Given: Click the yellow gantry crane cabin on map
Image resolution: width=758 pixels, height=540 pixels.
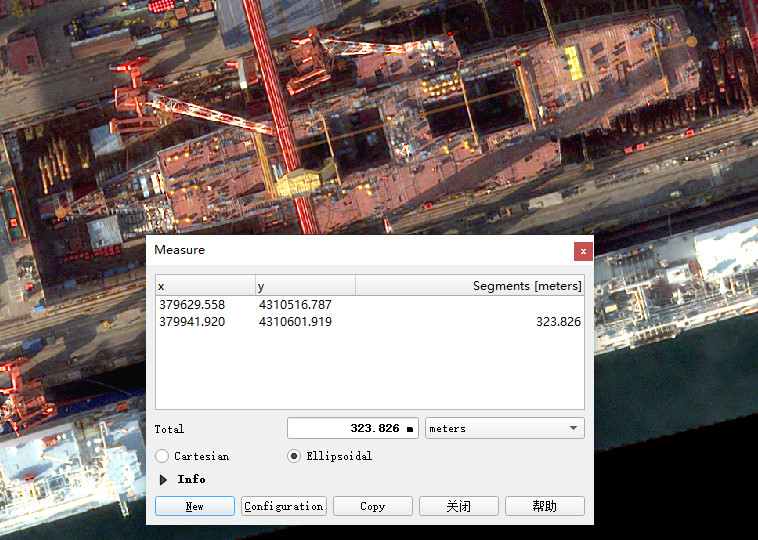Looking at the screenshot, I should coord(298,183).
